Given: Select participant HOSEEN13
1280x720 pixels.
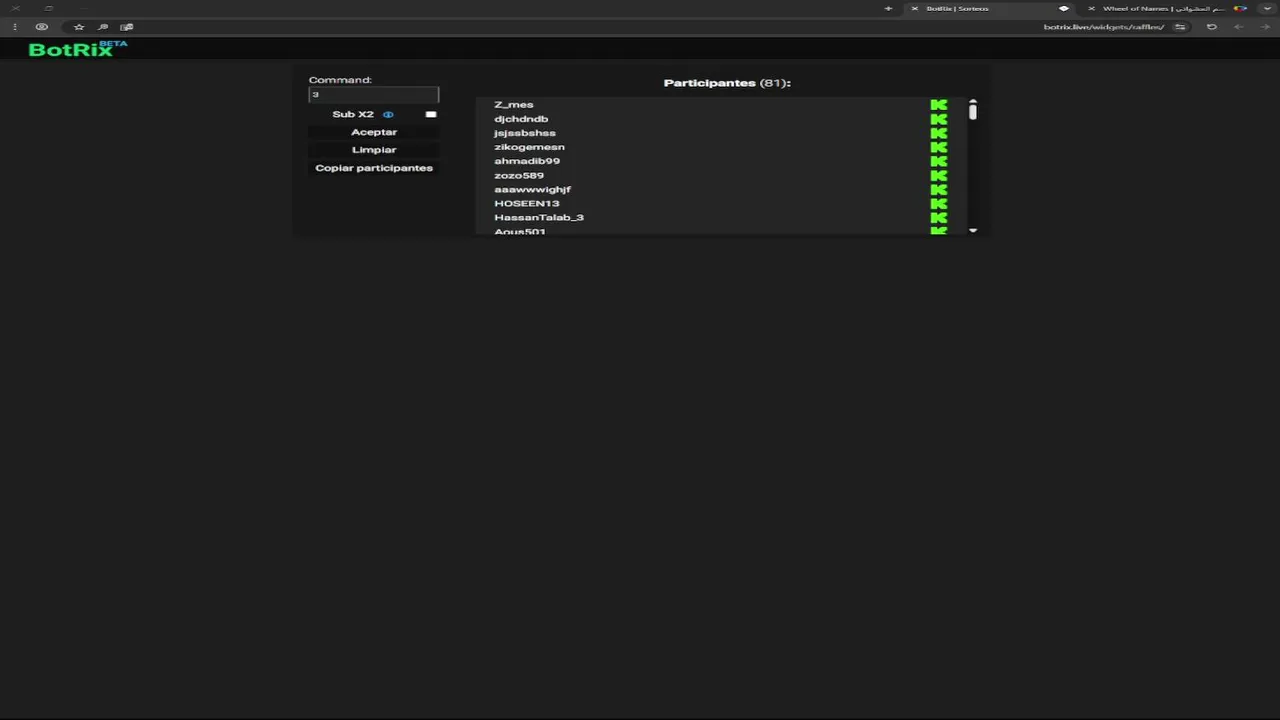Looking at the screenshot, I should tap(527, 203).
